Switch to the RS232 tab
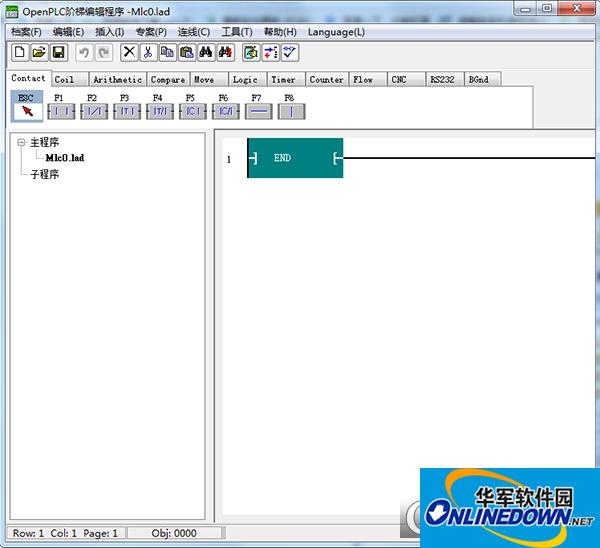The width and height of the screenshot is (600, 548). (x=445, y=80)
